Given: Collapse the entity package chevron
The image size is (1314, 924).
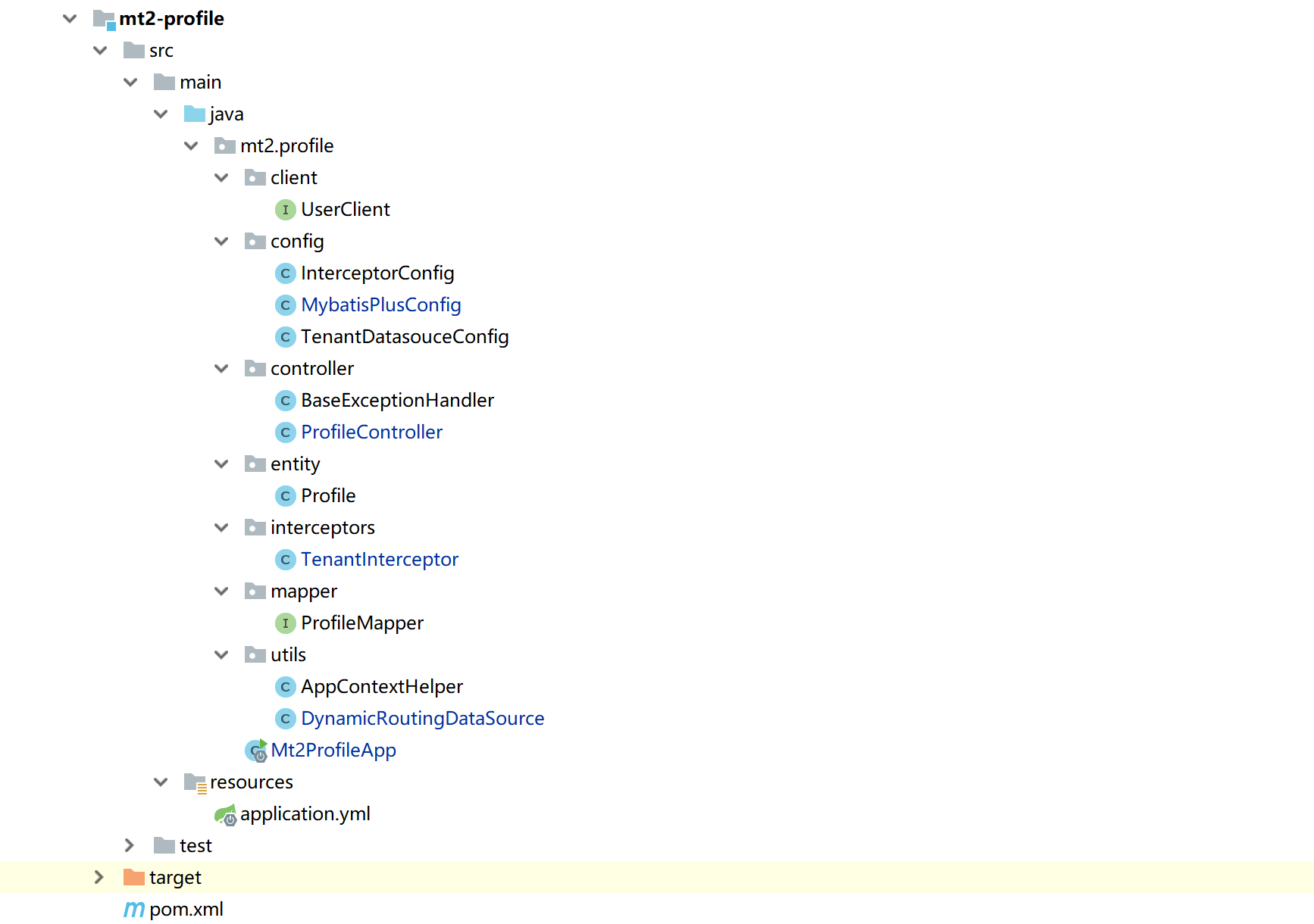Looking at the screenshot, I should [x=221, y=464].
